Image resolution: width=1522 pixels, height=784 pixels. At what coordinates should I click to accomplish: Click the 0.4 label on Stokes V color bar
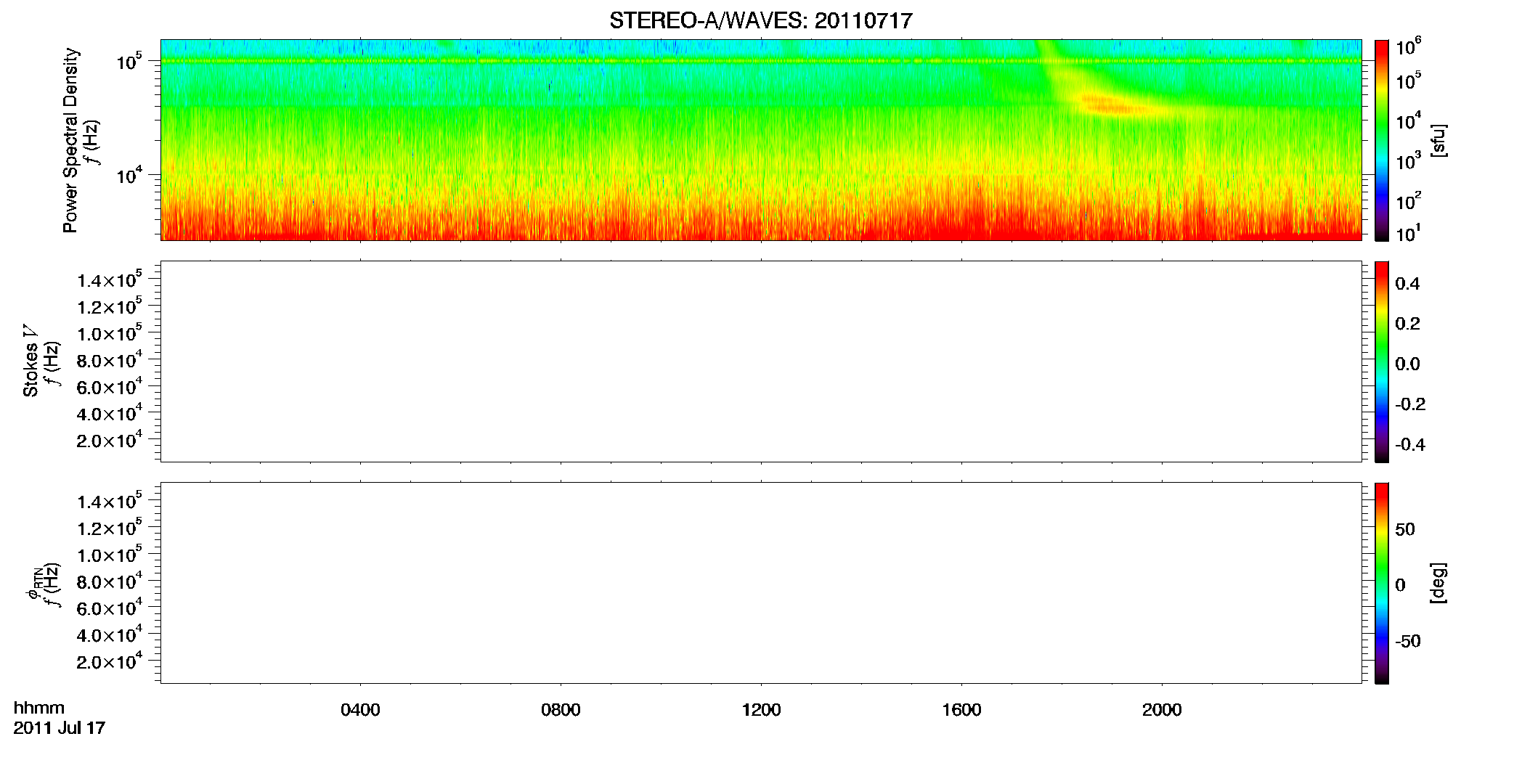[x=1407, y=283]
